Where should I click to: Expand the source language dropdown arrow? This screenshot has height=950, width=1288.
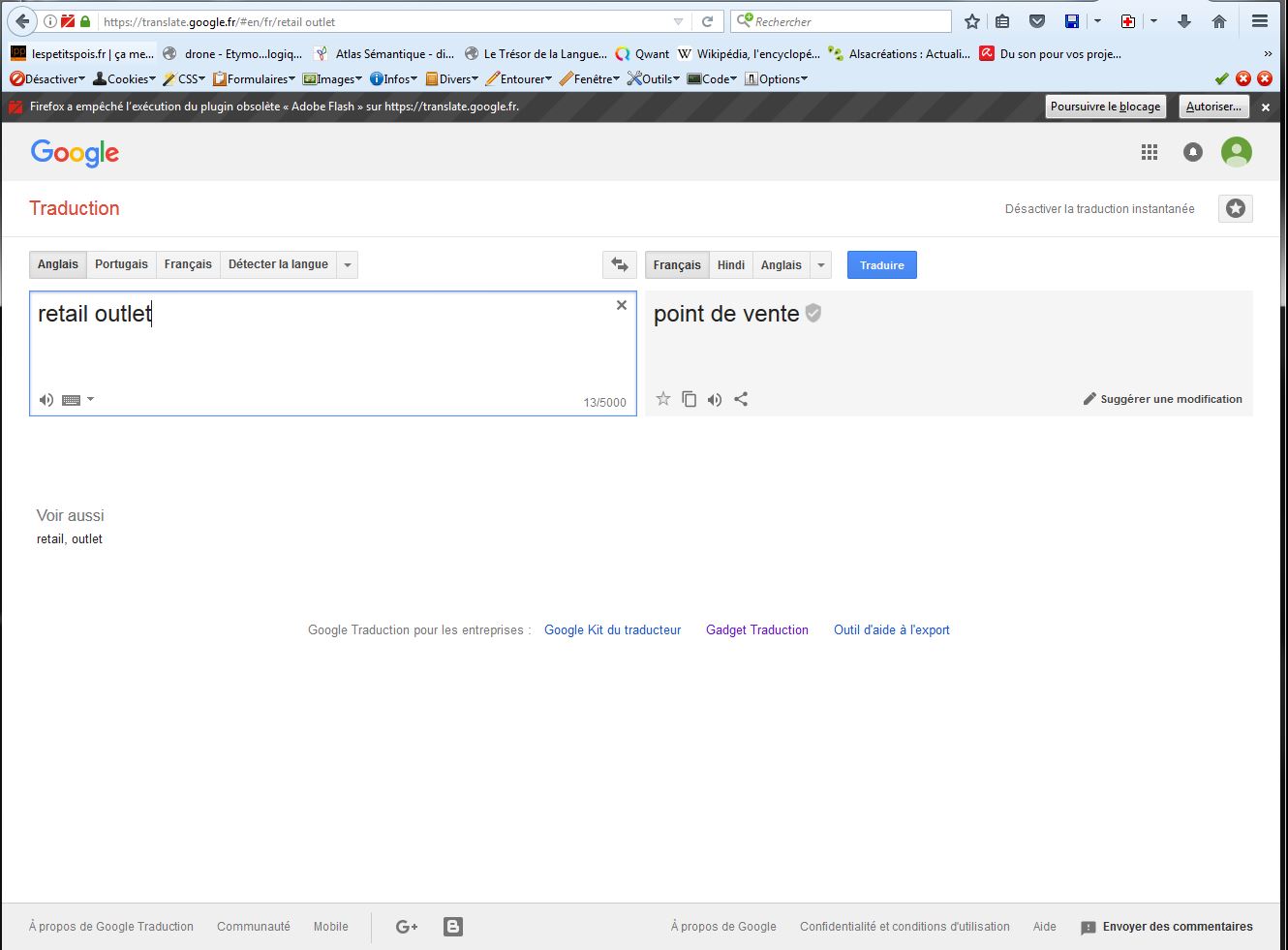(x=348, y=265)
